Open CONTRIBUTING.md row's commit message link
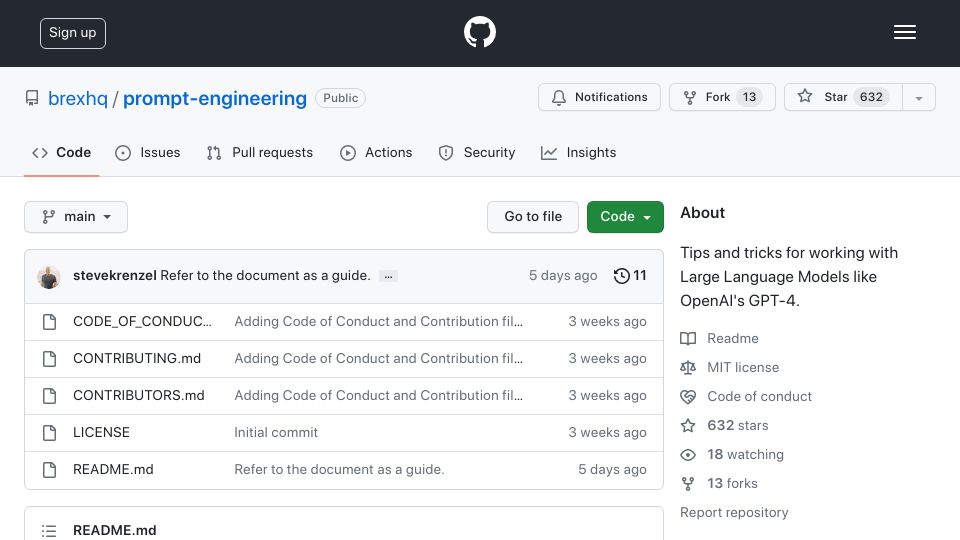 pyautogui.click(x=378, y=358)
